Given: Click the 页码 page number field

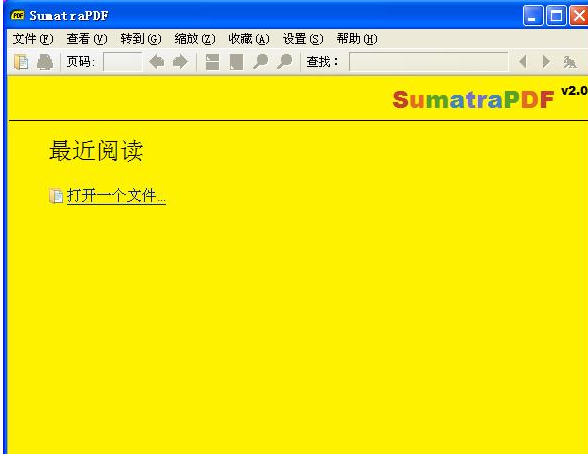Looking at the screenshot, I should pyautogui.click(x=123, y=62).
